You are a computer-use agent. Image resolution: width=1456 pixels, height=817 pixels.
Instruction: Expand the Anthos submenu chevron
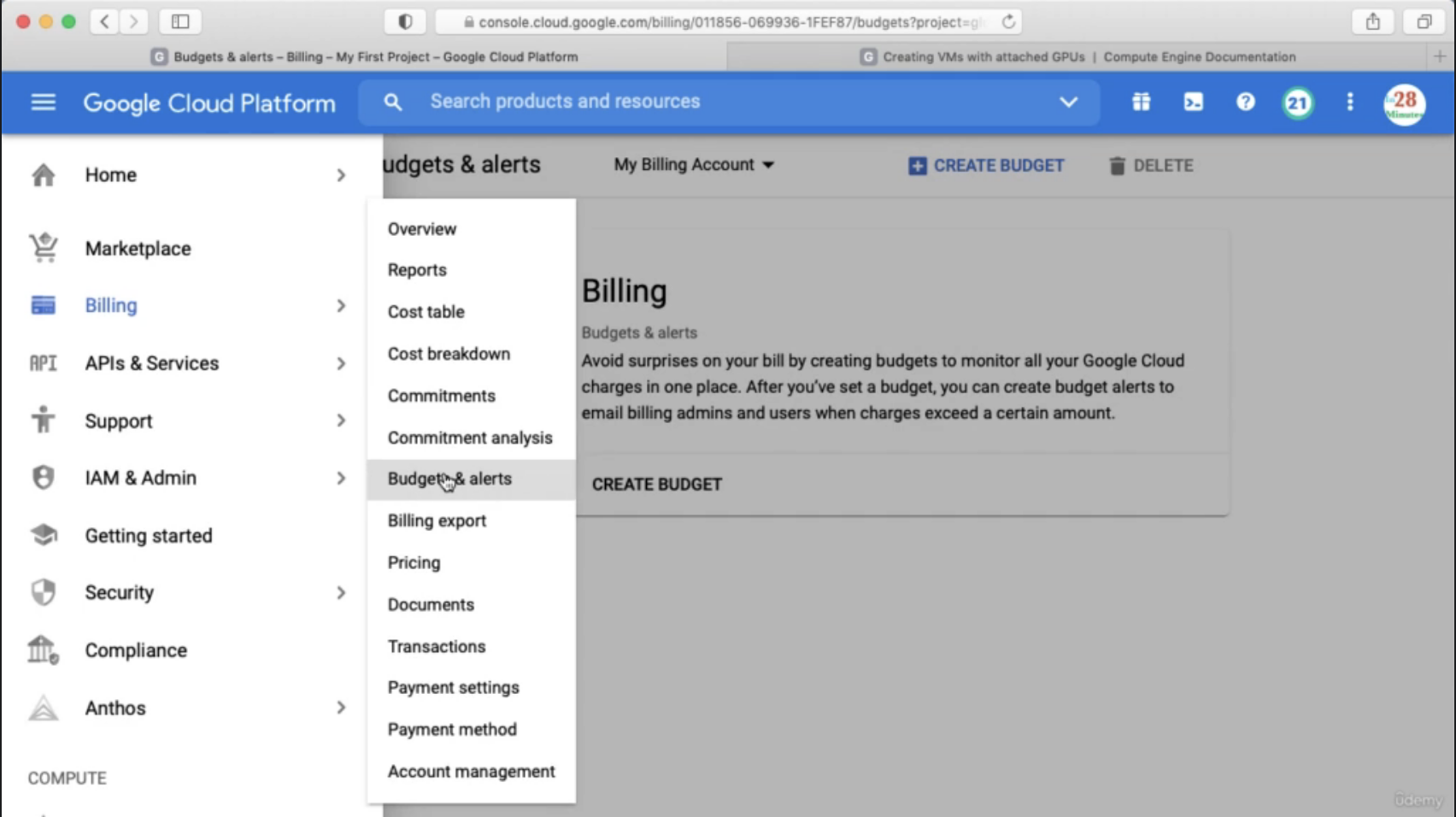[x=341, y=708]
